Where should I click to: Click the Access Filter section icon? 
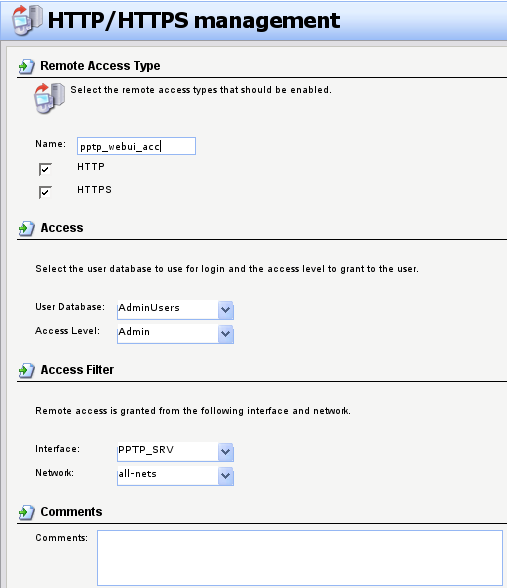tap(27, 370)
